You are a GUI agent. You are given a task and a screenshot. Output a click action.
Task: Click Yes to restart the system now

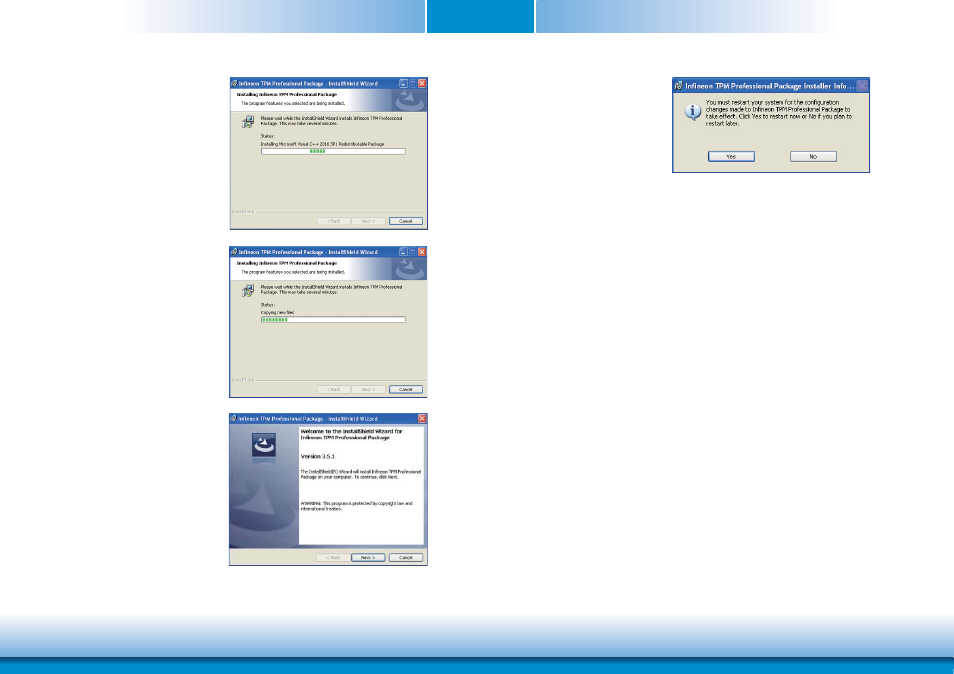click(731, 156)
